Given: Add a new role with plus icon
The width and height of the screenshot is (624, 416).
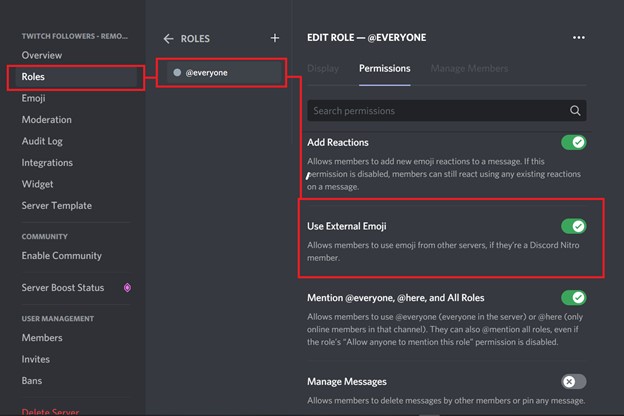Looking at the screenshot, I should point(275,38).
